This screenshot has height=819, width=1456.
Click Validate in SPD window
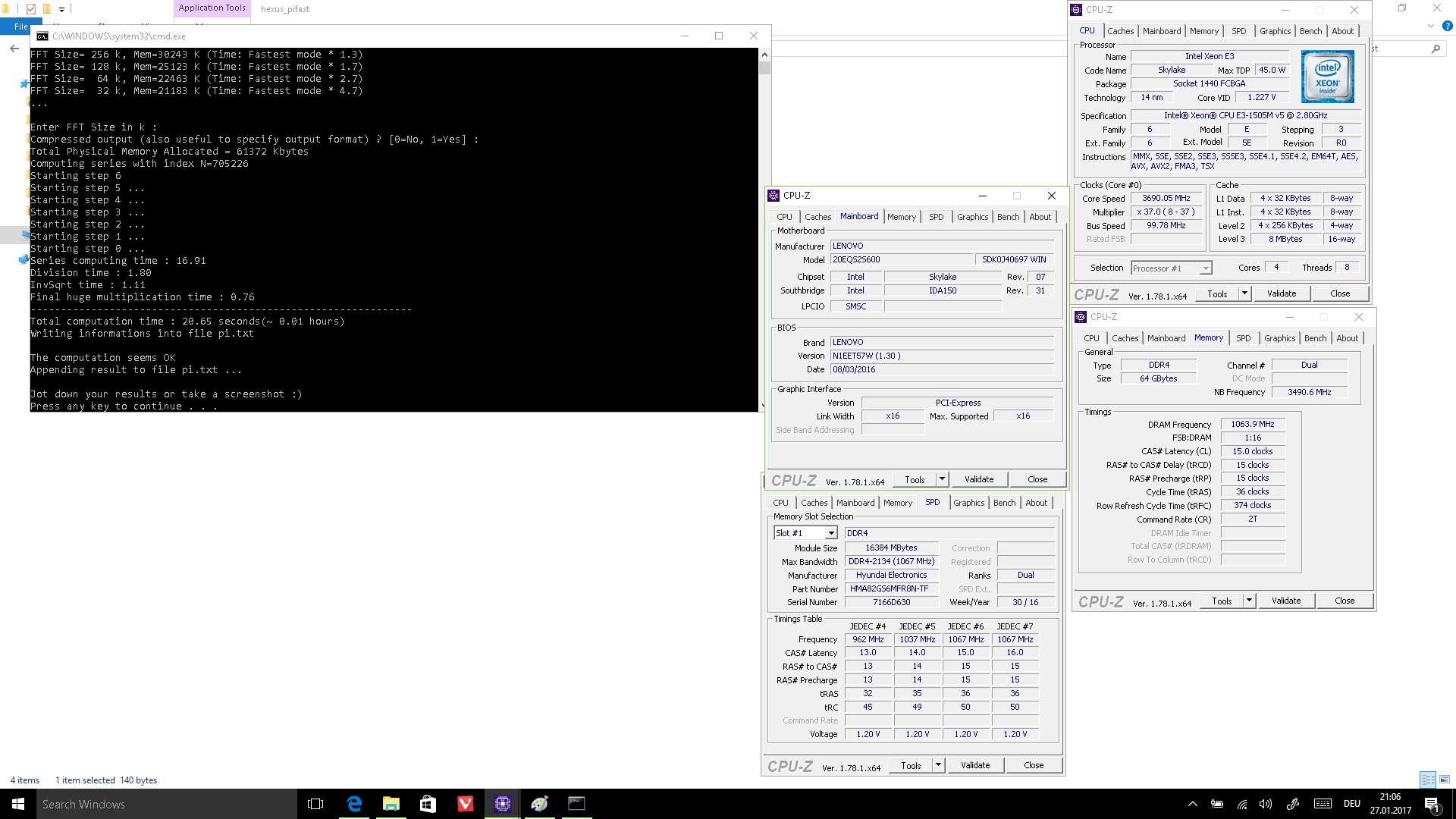(x=975, y=765)
